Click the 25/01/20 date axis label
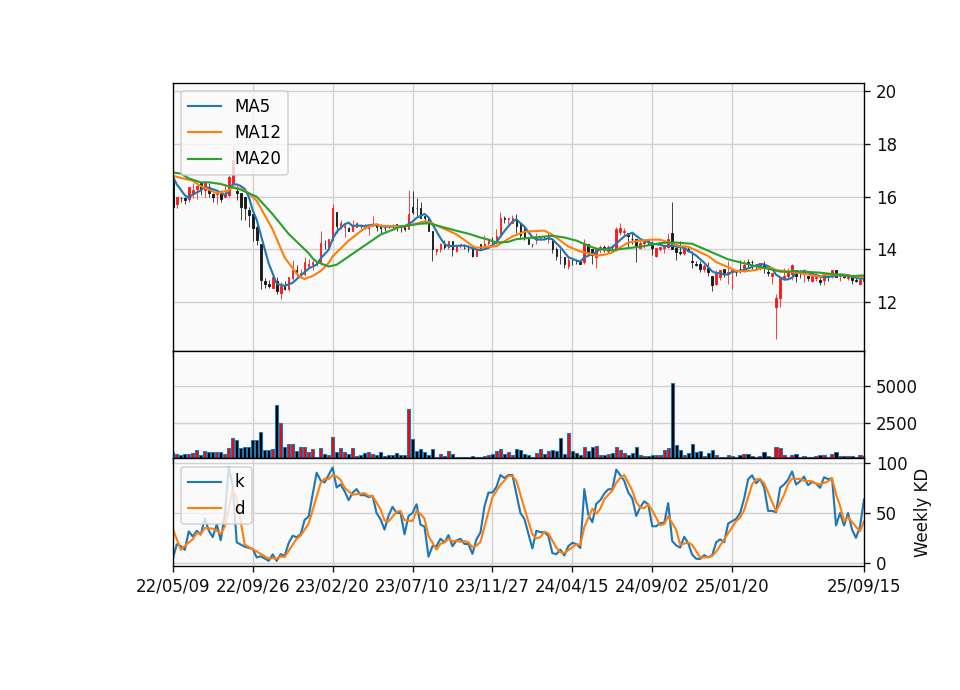960x690 pixels. click(732, 586)
